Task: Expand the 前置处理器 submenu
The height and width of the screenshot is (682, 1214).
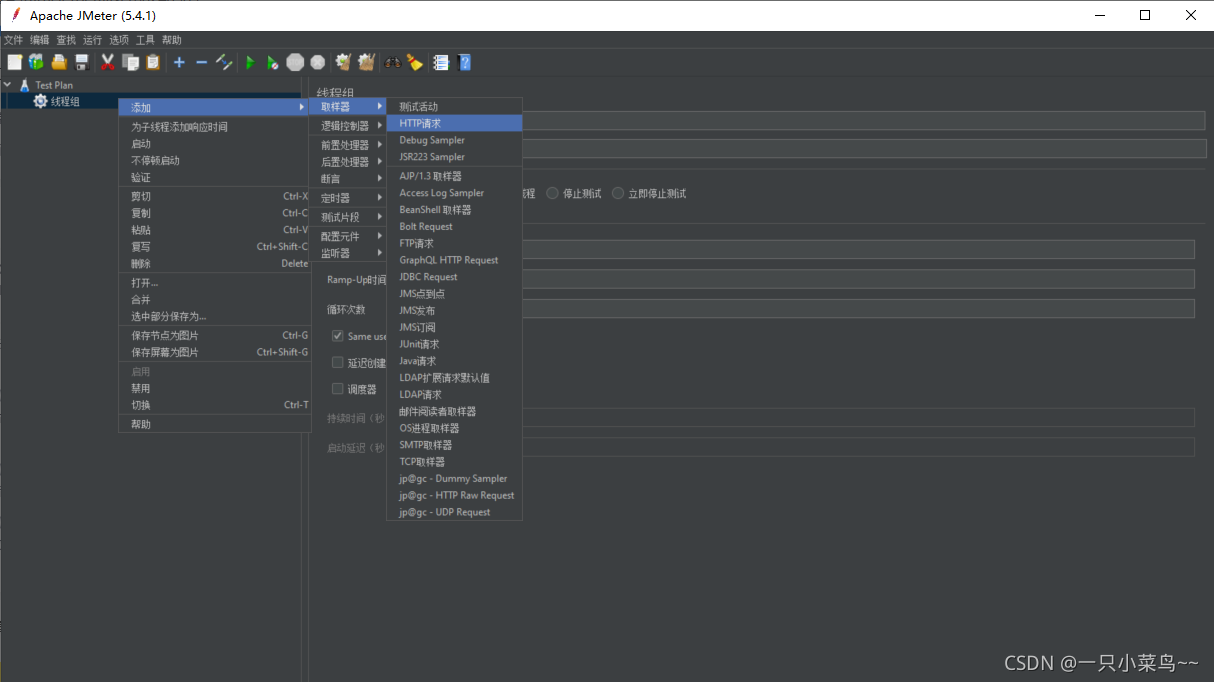Action: point(347,145)
